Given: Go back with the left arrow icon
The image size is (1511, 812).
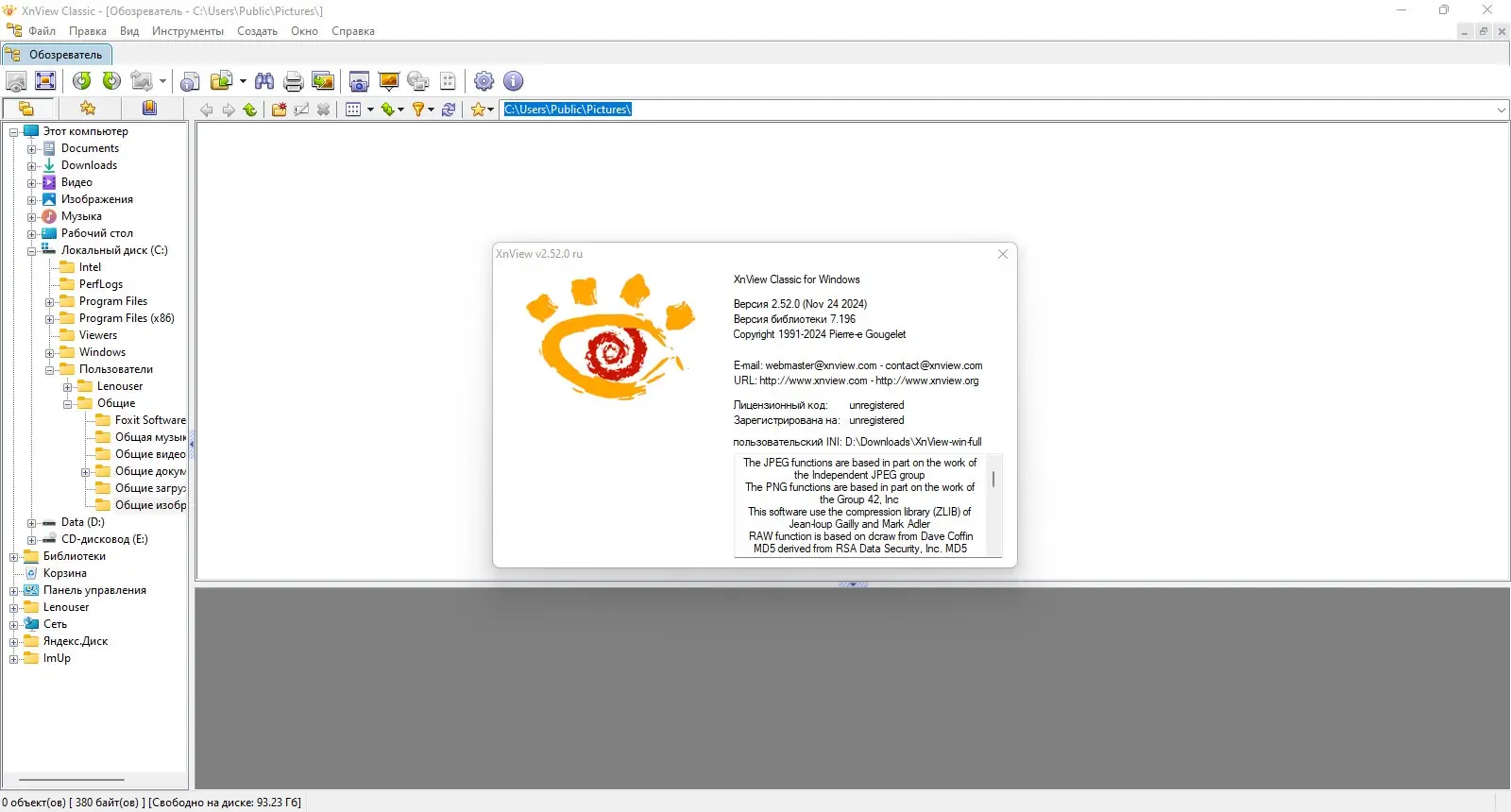Looking at the screenshot, I should (x=207, y=110).
